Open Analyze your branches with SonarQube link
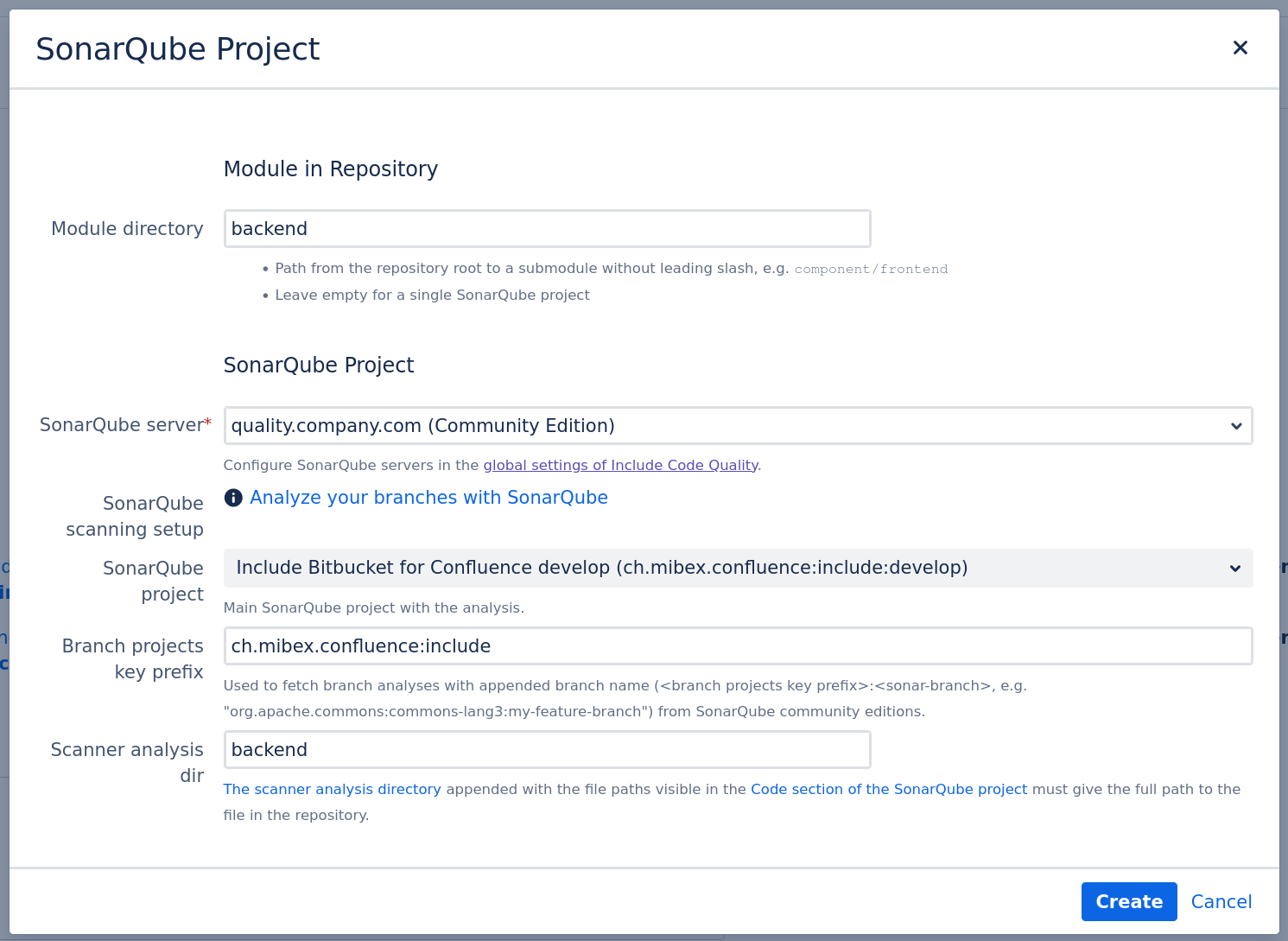 (x=428, y=498)
